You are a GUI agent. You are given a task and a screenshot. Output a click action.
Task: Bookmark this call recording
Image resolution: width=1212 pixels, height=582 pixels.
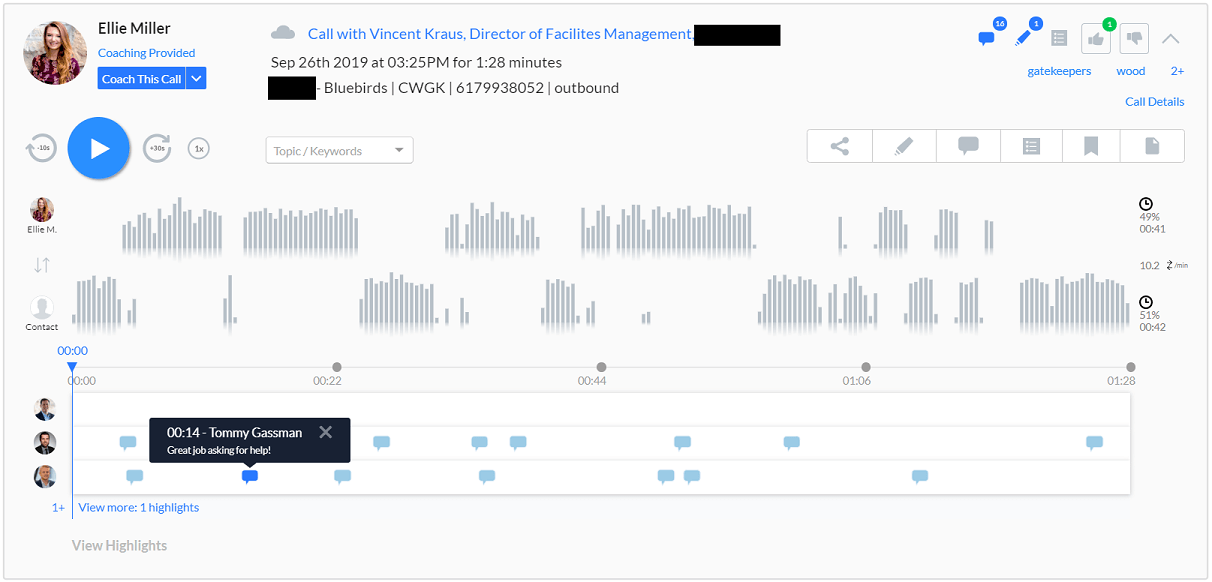(1090, 145)
